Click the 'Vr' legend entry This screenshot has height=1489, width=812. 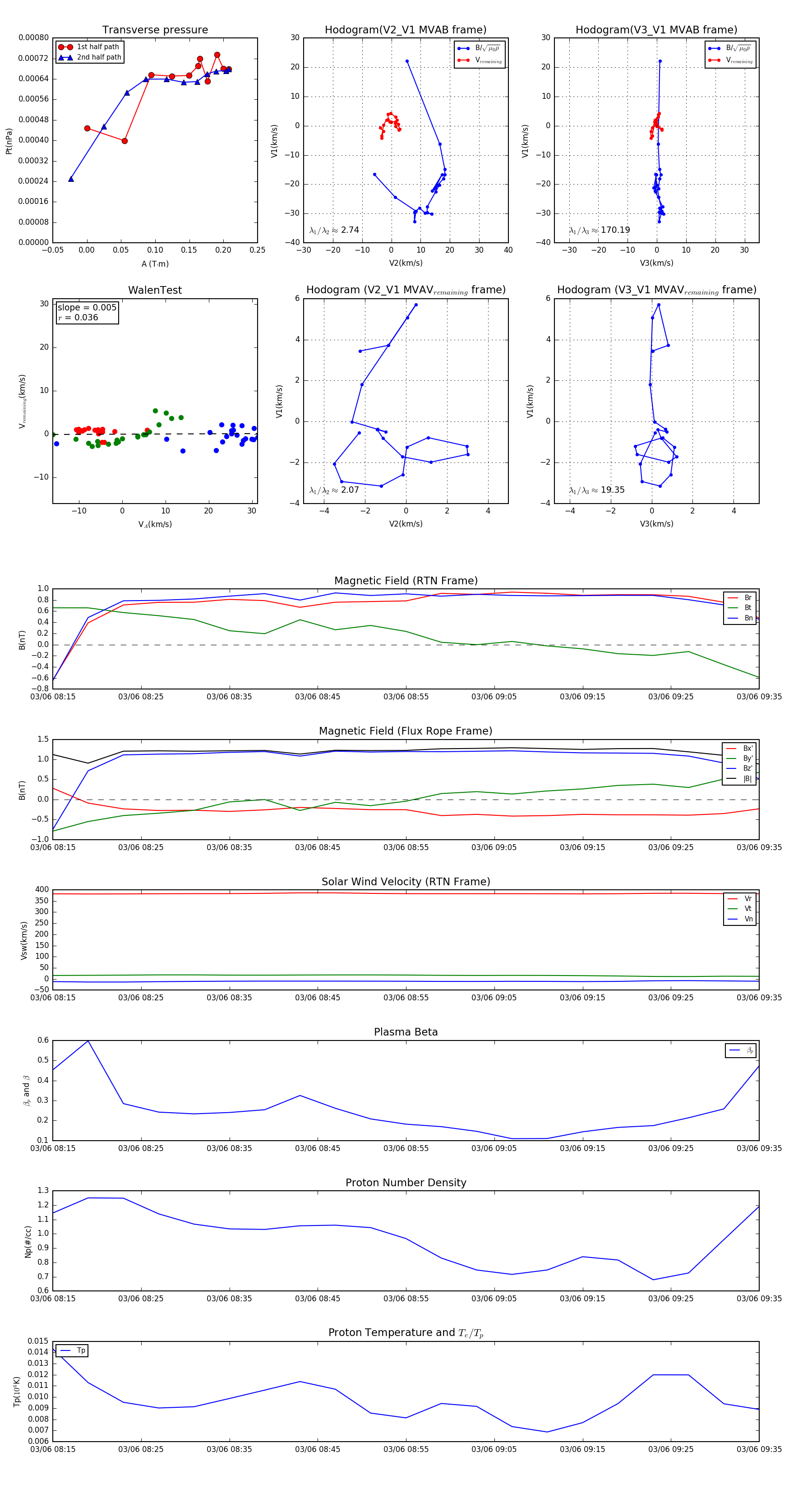coord(740,899)
